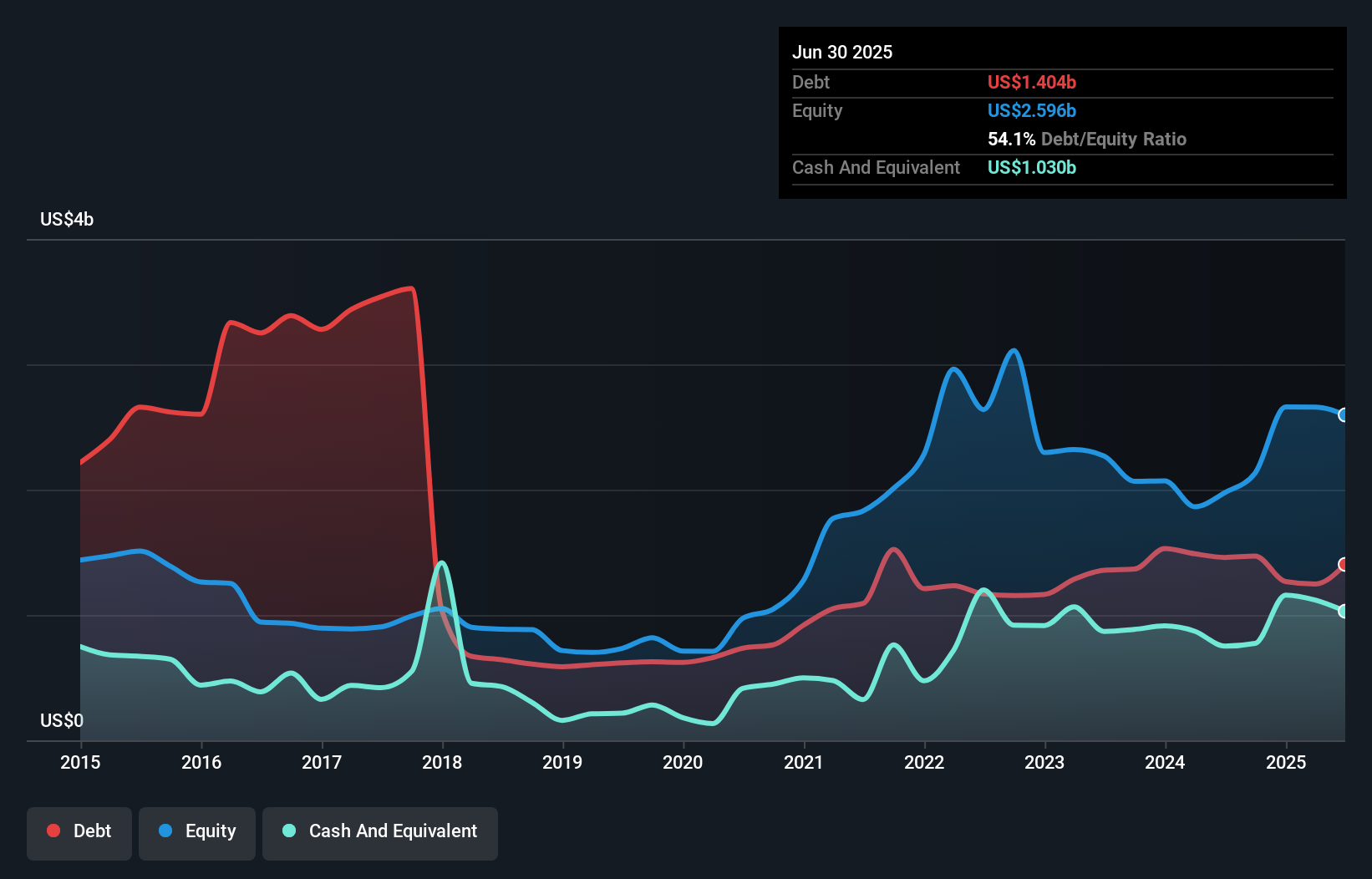Expand the Cash And Equivalent tooltip row

coord(876,167)
